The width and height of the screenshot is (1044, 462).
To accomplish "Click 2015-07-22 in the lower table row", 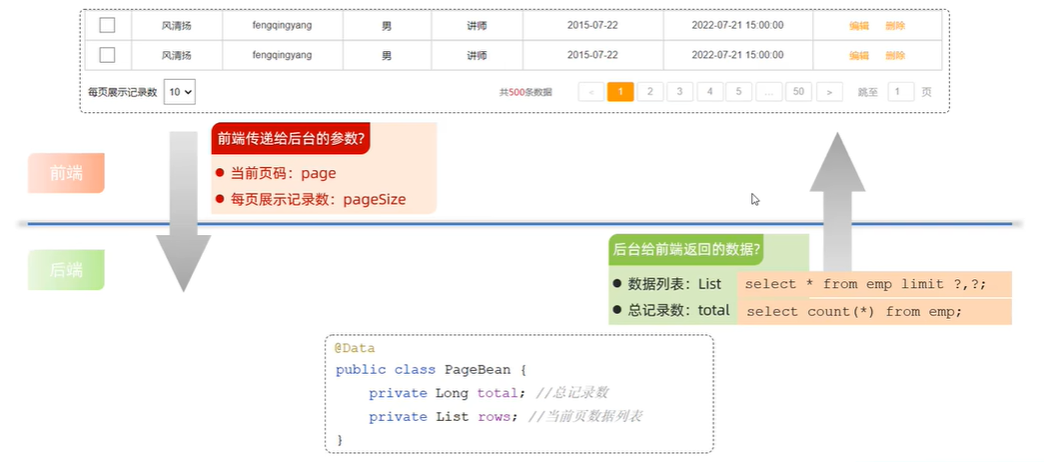I will click(x=593, y=55).
